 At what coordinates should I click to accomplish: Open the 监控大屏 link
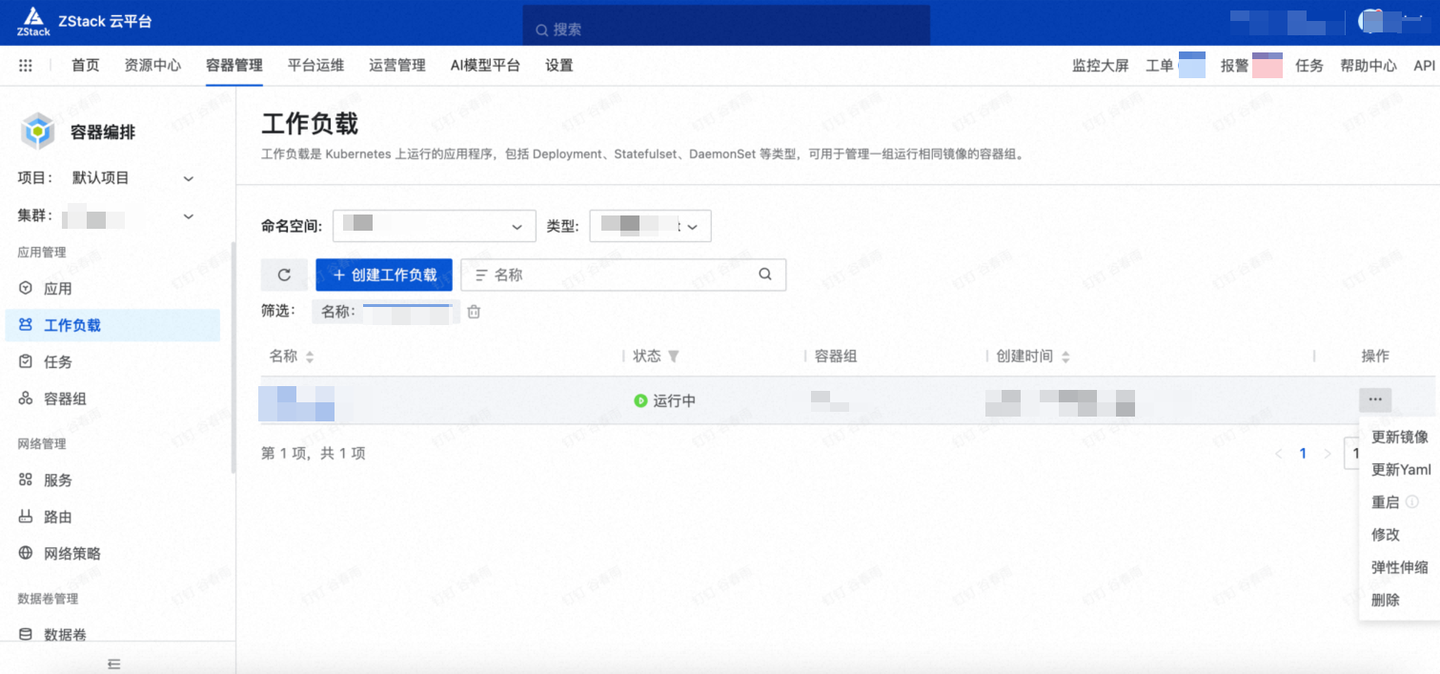pos(1100,65)
